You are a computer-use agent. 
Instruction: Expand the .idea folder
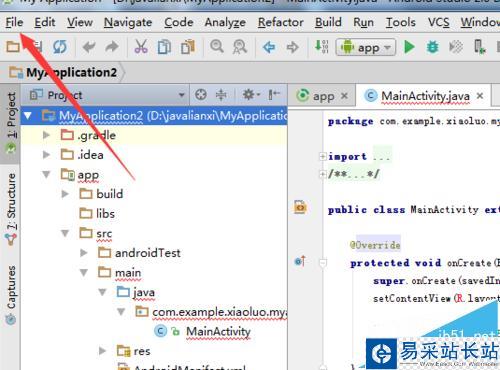point(46,155)
